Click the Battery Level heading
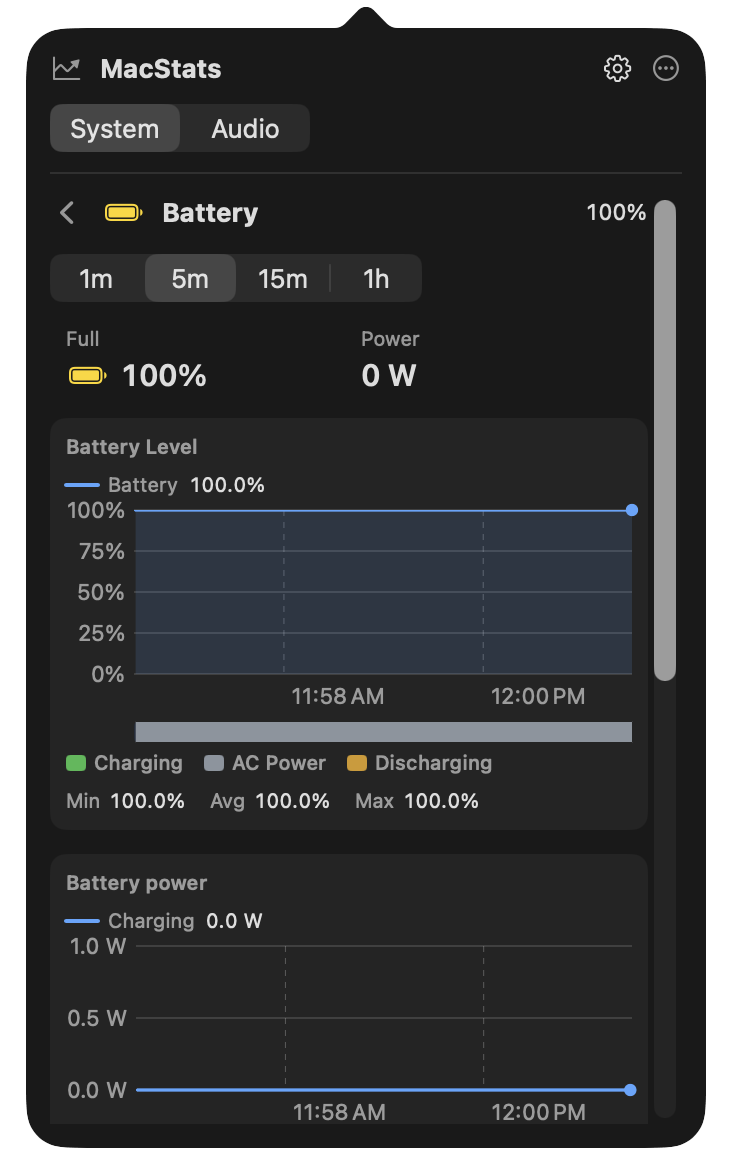This screenshot has width=732, height=1174. pyautogui.click(x=132, y=447)
